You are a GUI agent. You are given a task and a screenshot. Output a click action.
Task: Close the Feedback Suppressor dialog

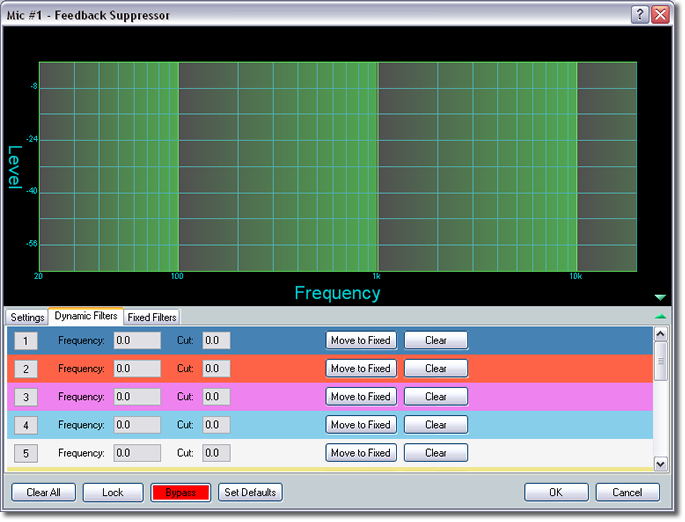[x=661, y=14]
